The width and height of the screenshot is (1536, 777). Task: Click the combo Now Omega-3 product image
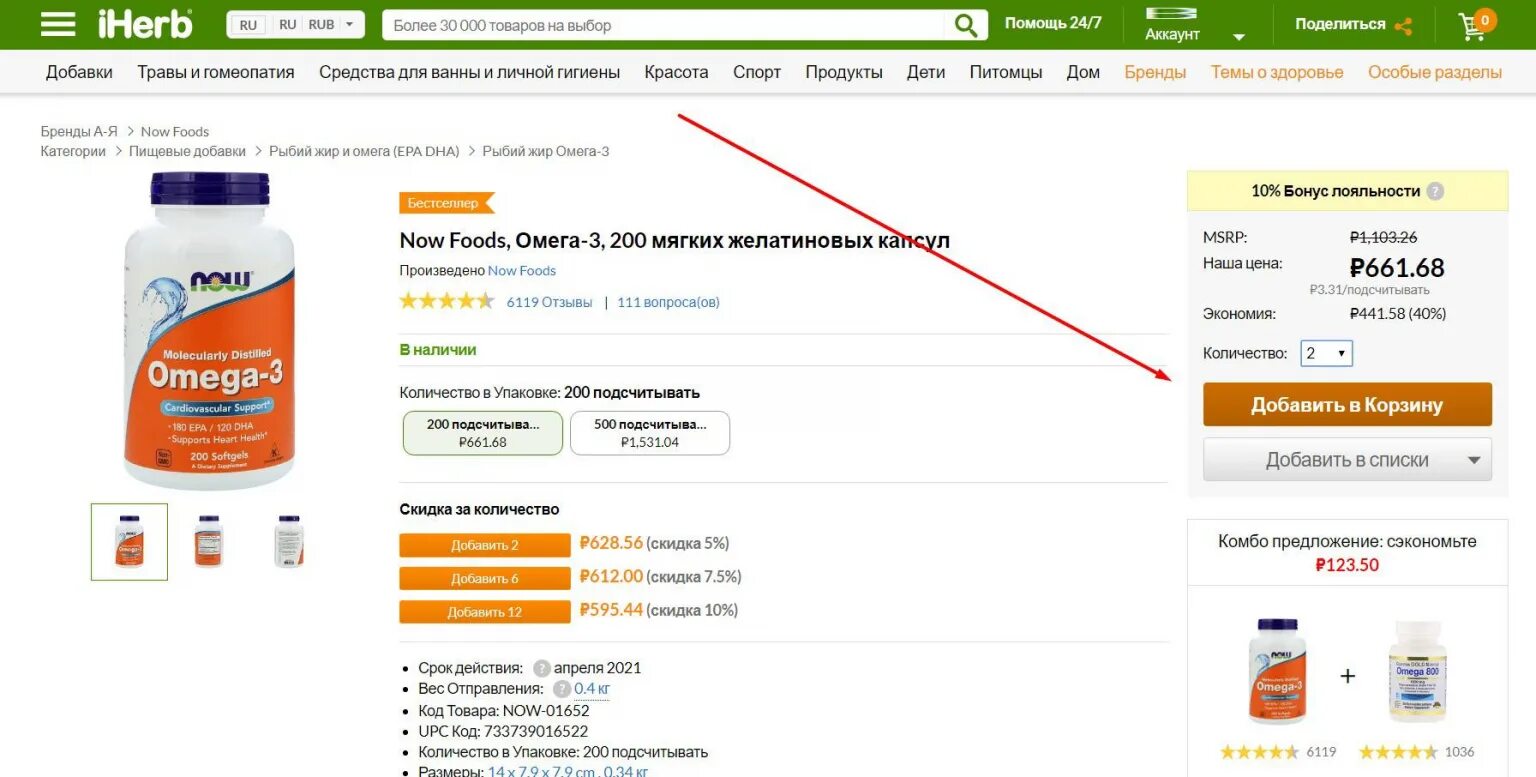(x=1277, y=671)
